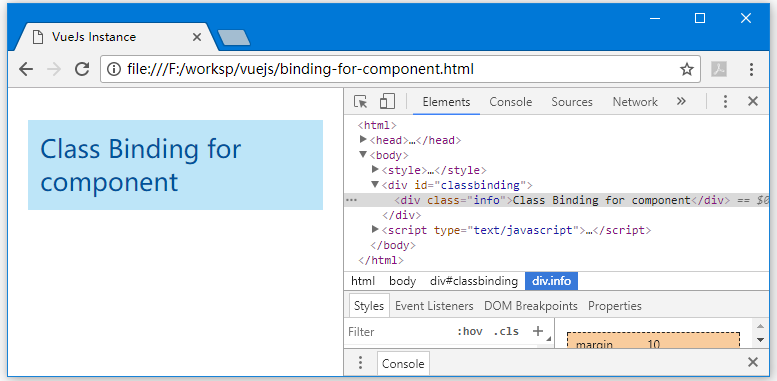777x381 pixels.
Task: Show more DevTools tabs chevron
Action: 681,101
